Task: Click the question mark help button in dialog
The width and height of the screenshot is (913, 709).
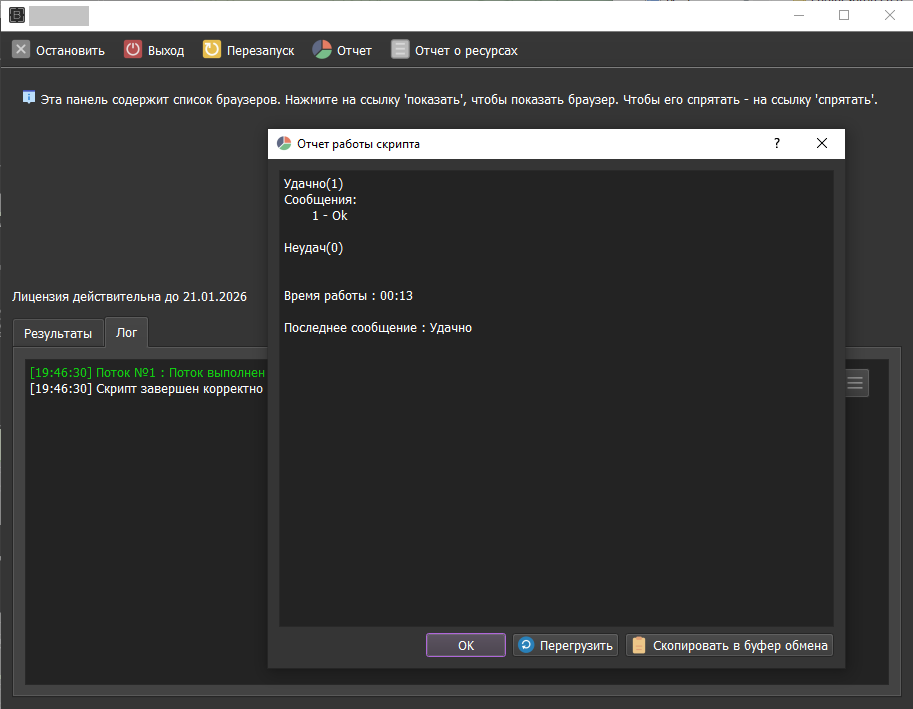Action: (x=777, y=144)
